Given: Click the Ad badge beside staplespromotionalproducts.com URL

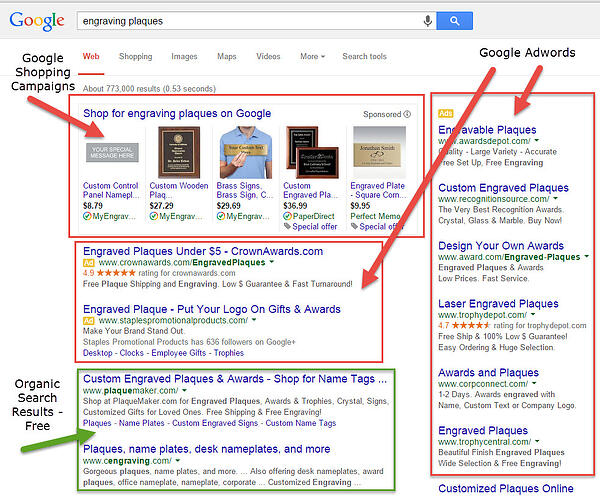Looking at the screenshot, I should (x=89, y=321).
